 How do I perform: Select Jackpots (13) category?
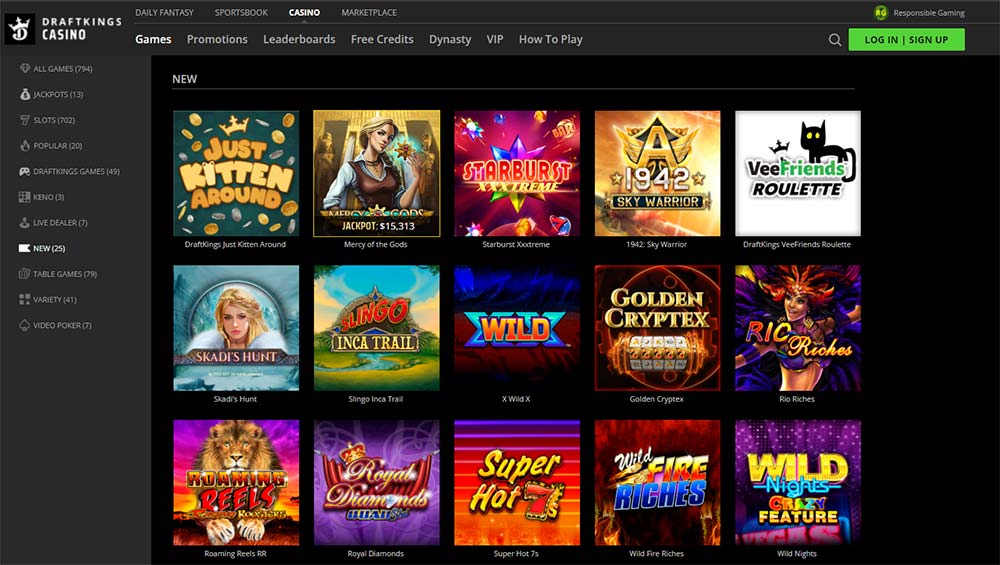58,94
